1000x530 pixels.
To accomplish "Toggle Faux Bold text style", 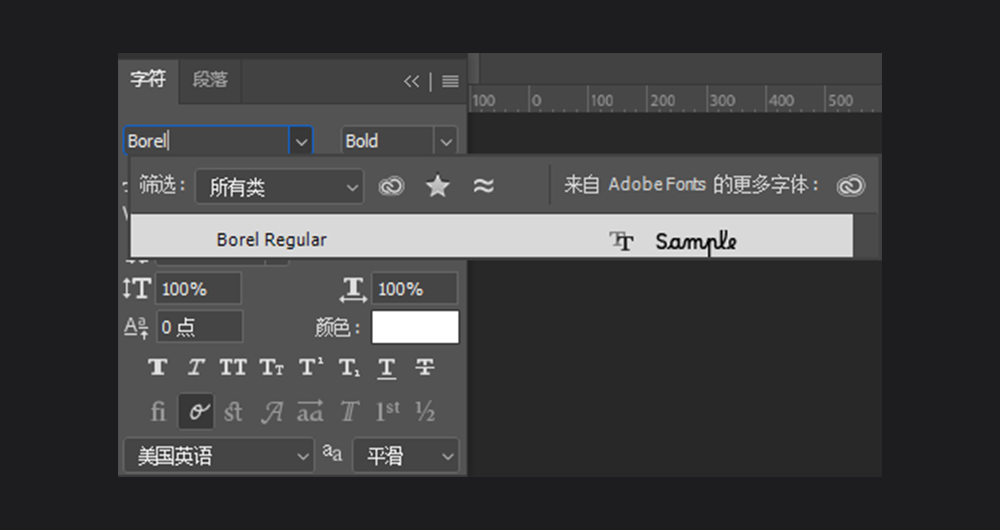I will (158, 368).
